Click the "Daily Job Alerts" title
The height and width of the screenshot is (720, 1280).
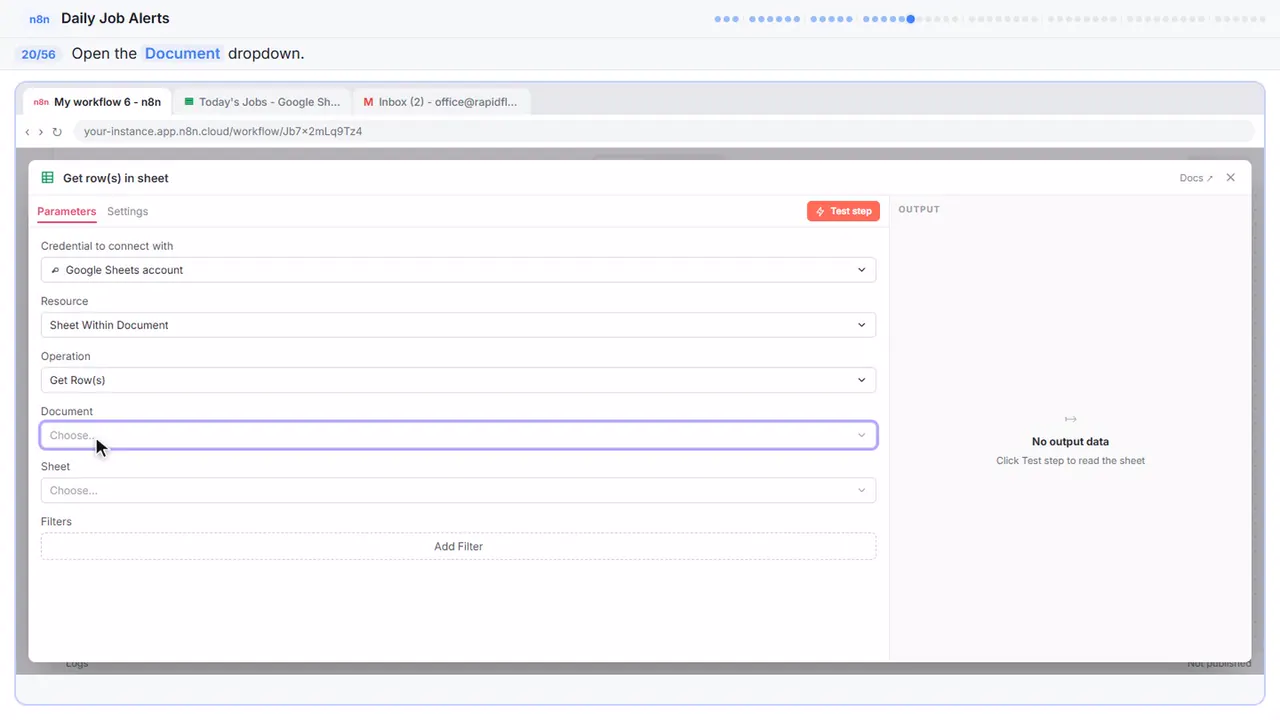[115, 18]
